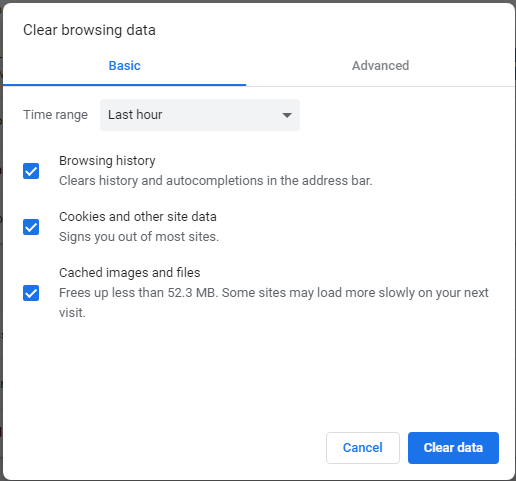Click the blue active-tab underline beneath Basic
This screenshot has width=516, height=481.
pyautogui.click(x=124, y=85)
